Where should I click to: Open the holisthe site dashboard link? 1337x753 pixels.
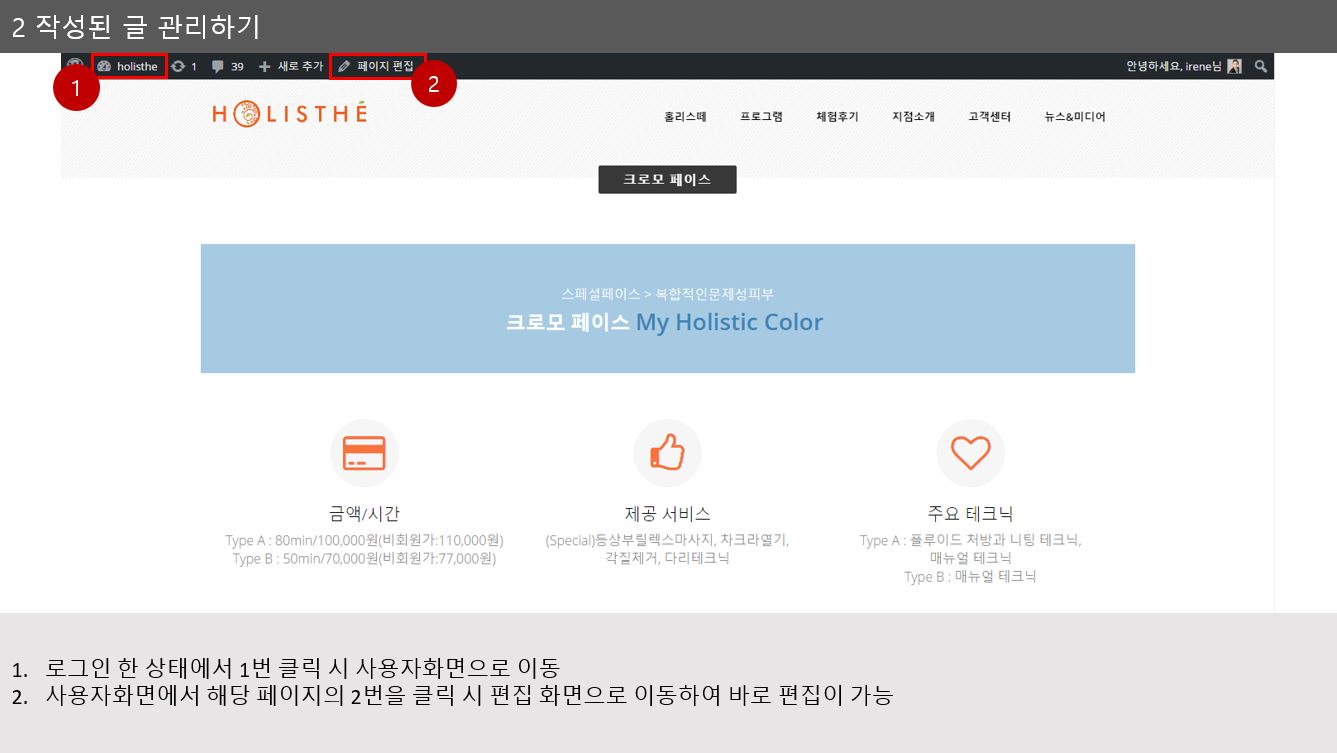(x=129, y=66)
